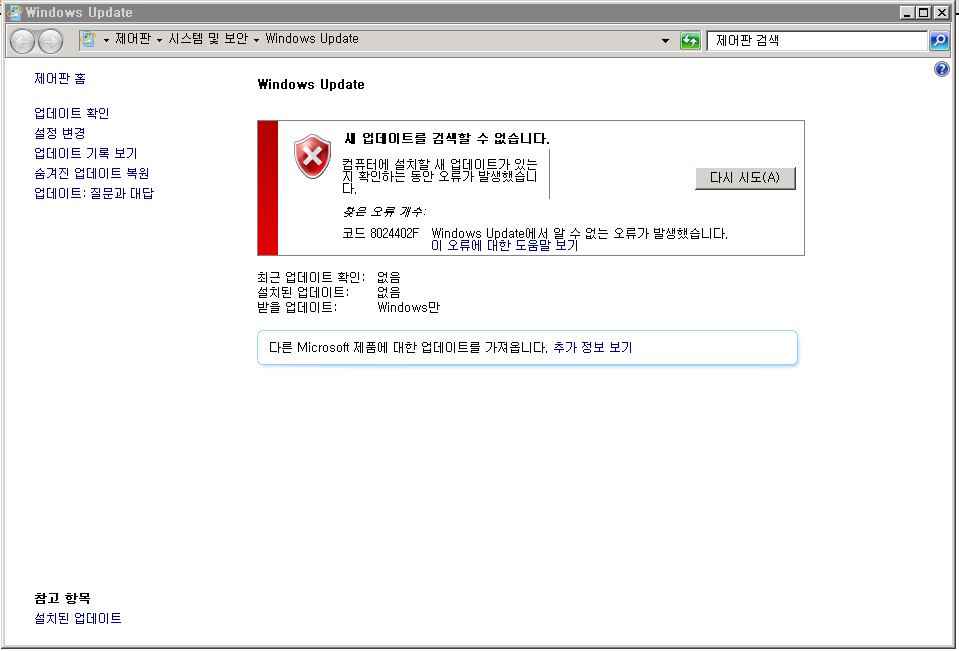Select 제어판 breadcrumb in address bar

133,39
